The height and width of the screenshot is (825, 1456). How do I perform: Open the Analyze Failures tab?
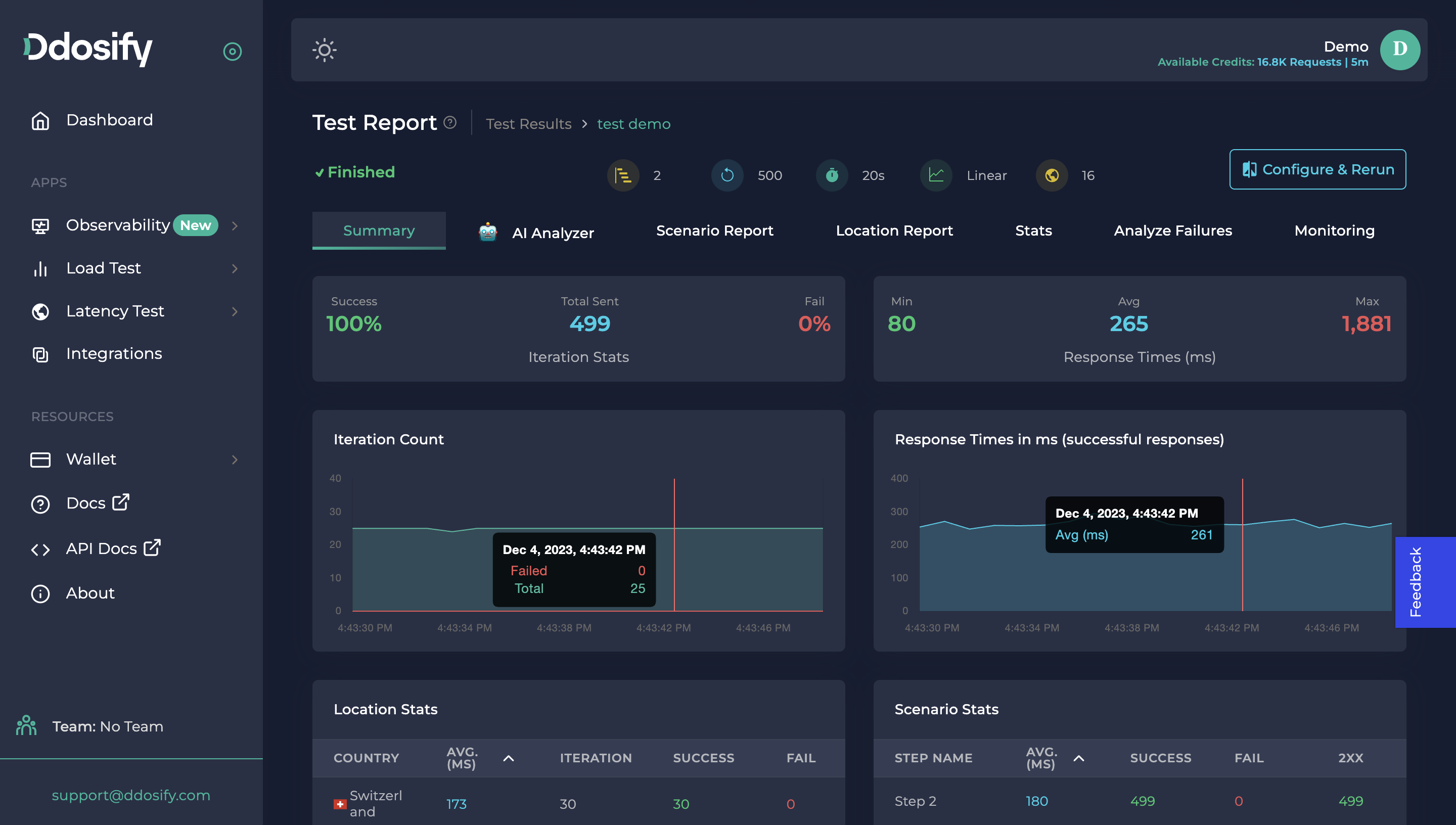[1172, 231]
